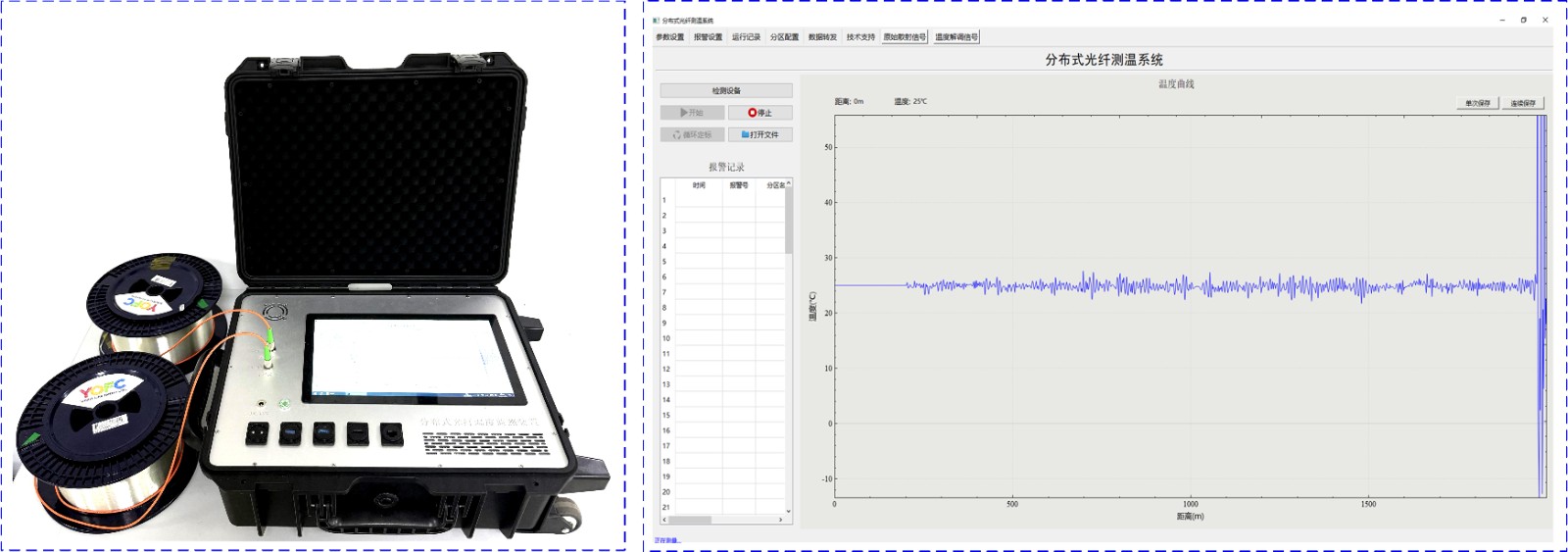1568x552 pixels.
Task: Click the single save (单次保存) button
Action: (1477, 103)
